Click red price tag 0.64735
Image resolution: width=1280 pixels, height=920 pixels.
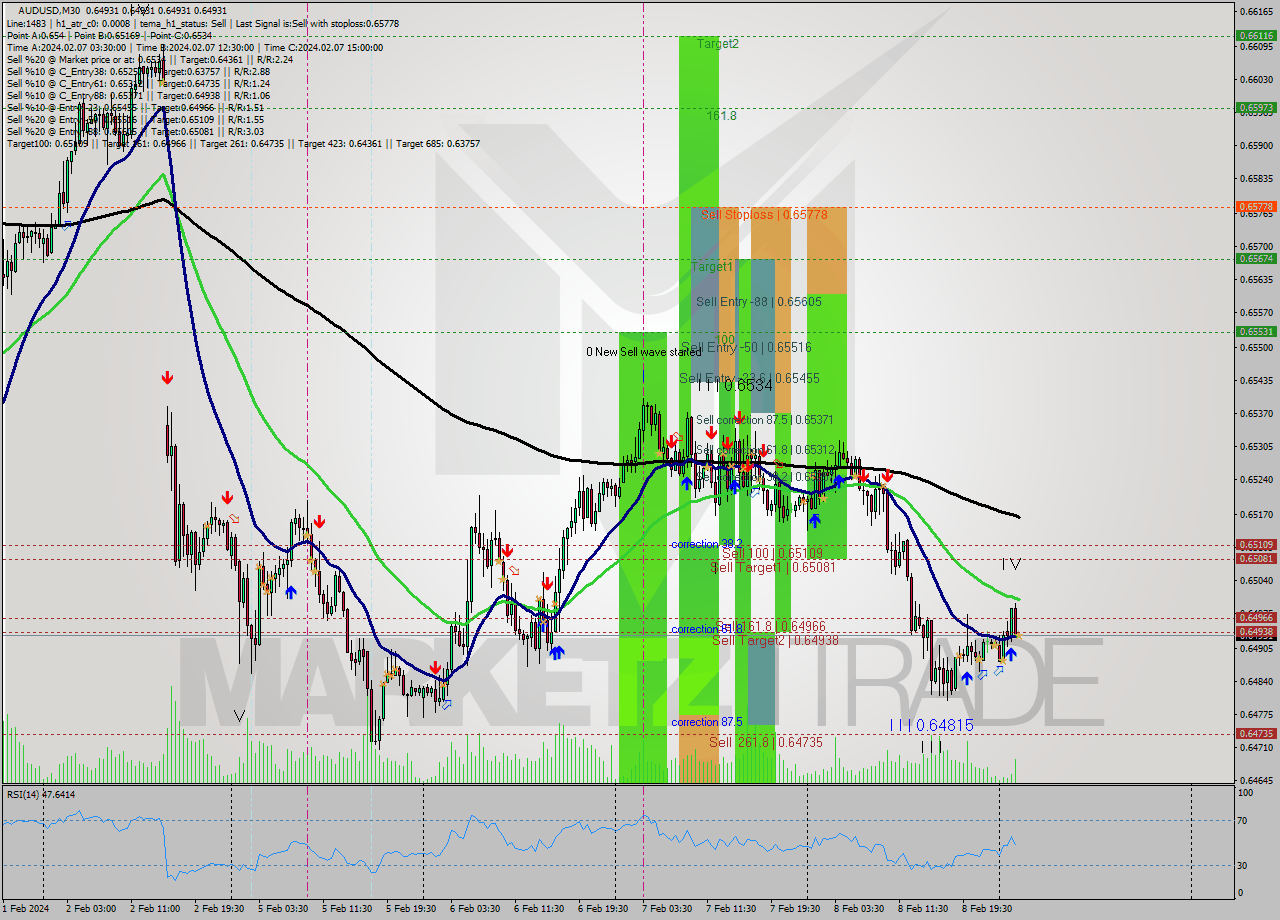[x=1257, y=733]
